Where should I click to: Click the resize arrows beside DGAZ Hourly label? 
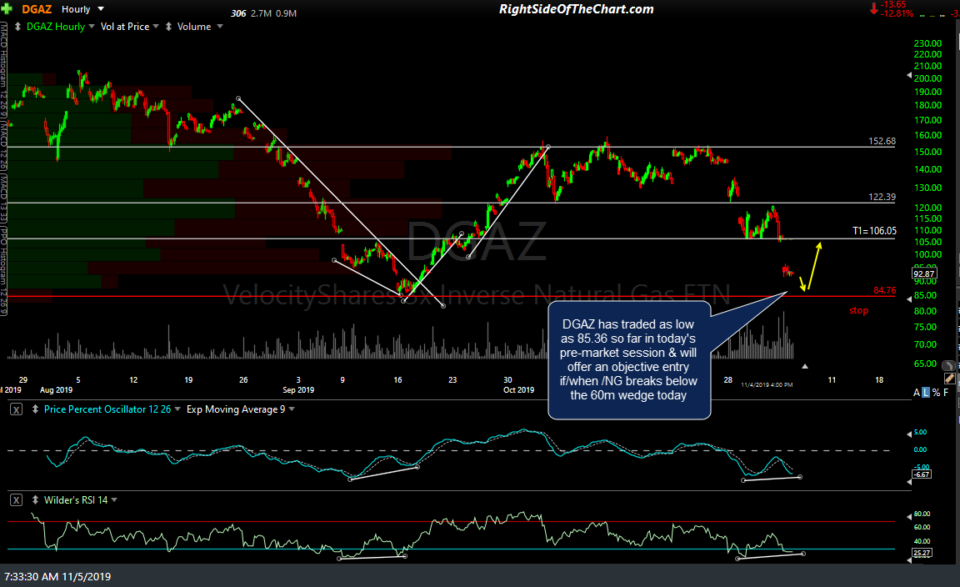point(17,26)
